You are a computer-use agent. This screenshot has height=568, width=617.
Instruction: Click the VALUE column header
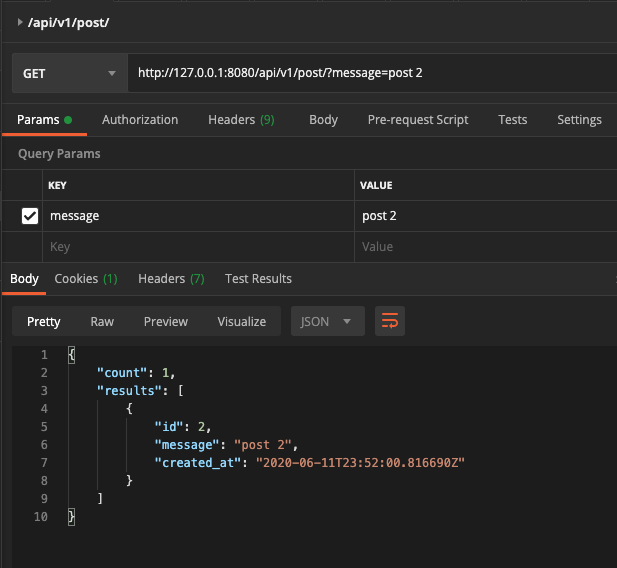coord(376,185)
